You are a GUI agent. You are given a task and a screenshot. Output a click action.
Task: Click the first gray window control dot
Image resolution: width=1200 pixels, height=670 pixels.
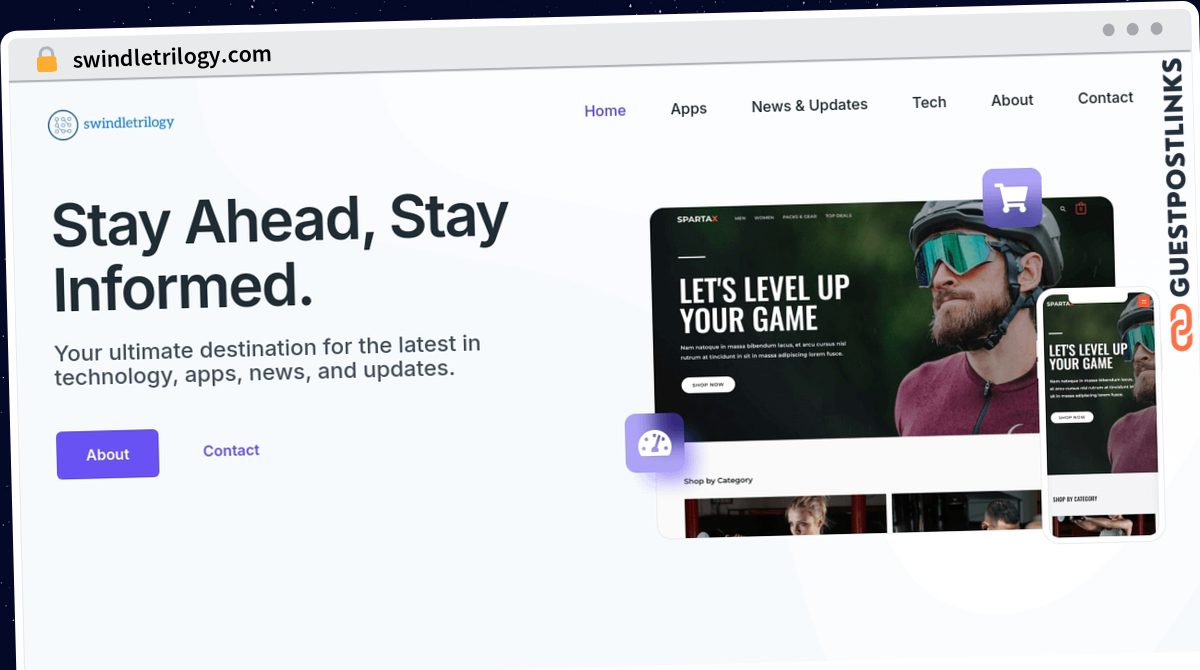click(x=1109, y=30)
